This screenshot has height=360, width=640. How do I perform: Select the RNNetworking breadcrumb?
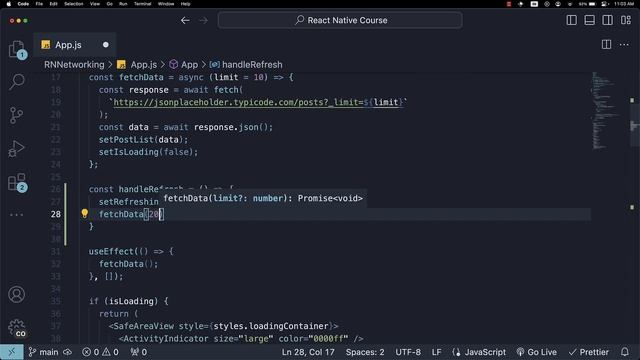[74, 64]
